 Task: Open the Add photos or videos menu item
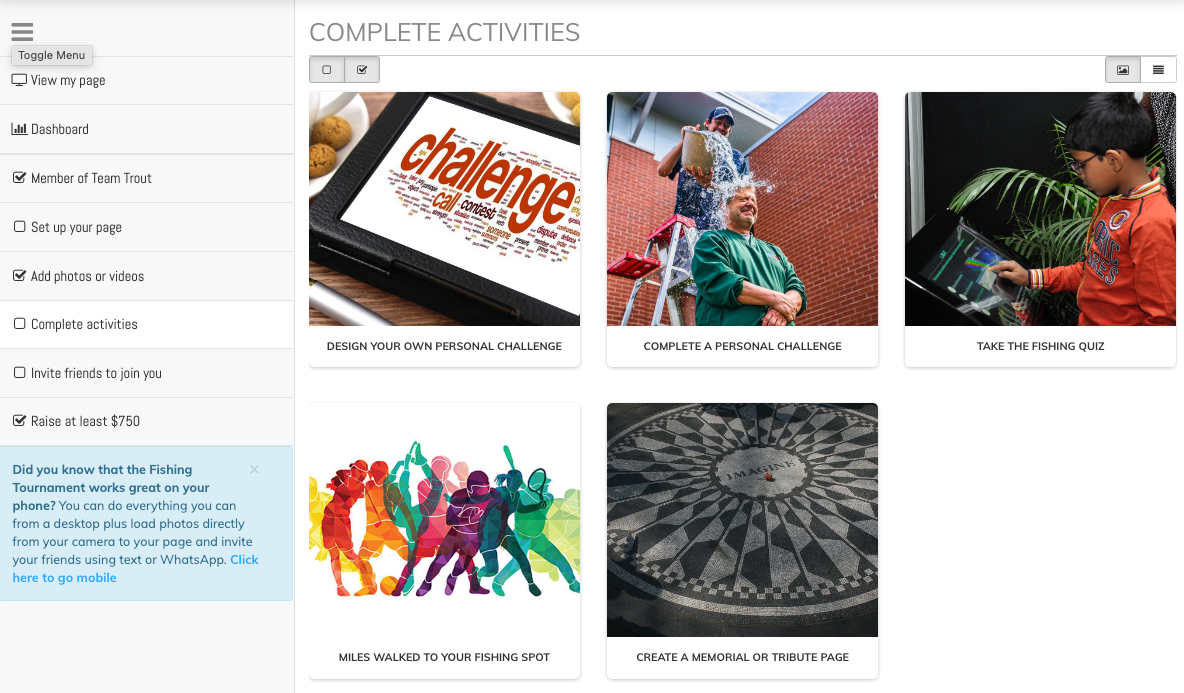click(x=146, y=276)
